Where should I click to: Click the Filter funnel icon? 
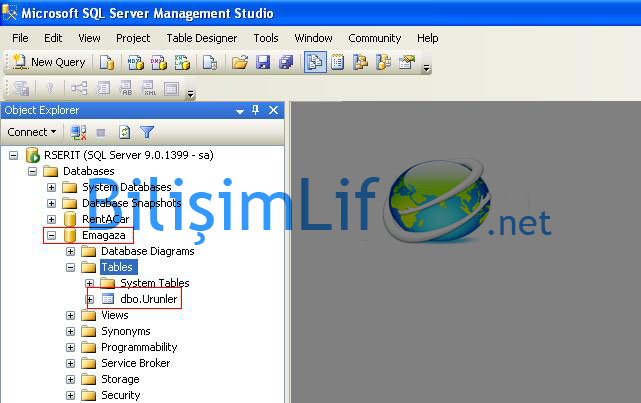(147, 132)
